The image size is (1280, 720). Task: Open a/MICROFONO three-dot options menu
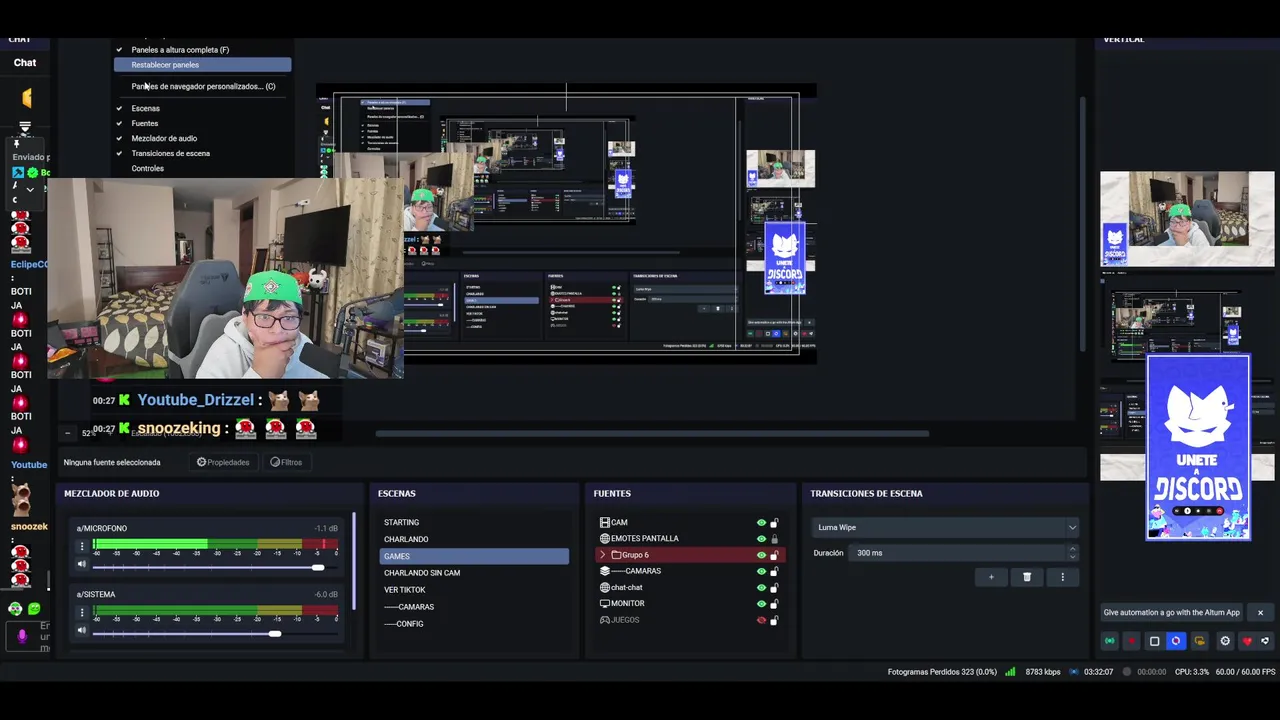[82, 546]
